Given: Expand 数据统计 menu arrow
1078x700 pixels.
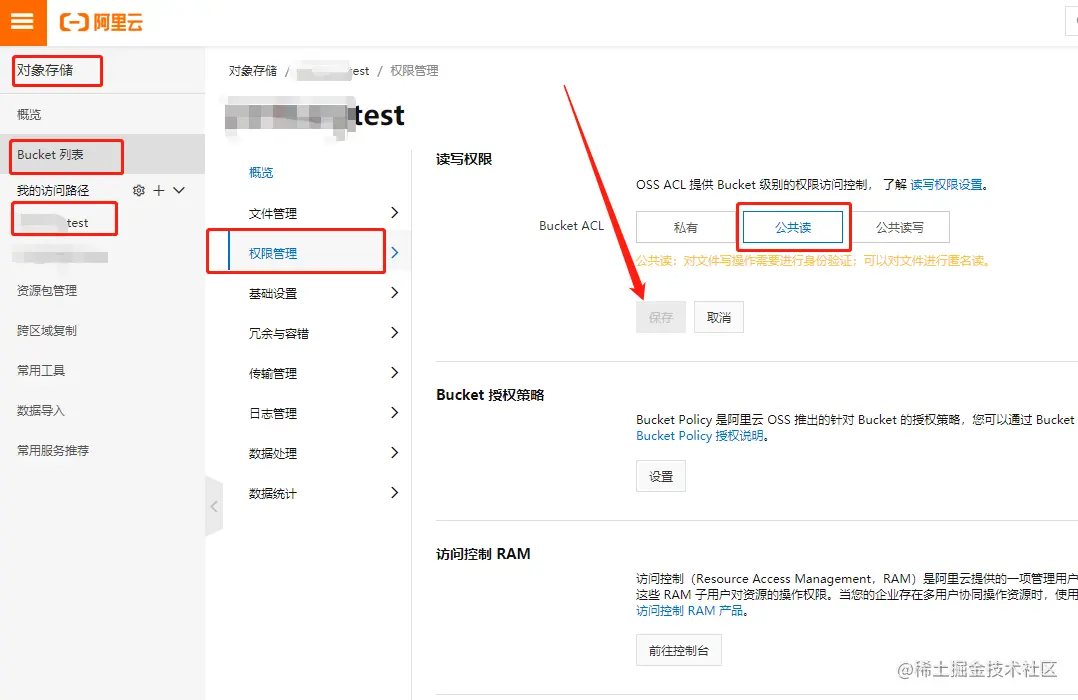Looking at the screenshot, I should [395, 492].
